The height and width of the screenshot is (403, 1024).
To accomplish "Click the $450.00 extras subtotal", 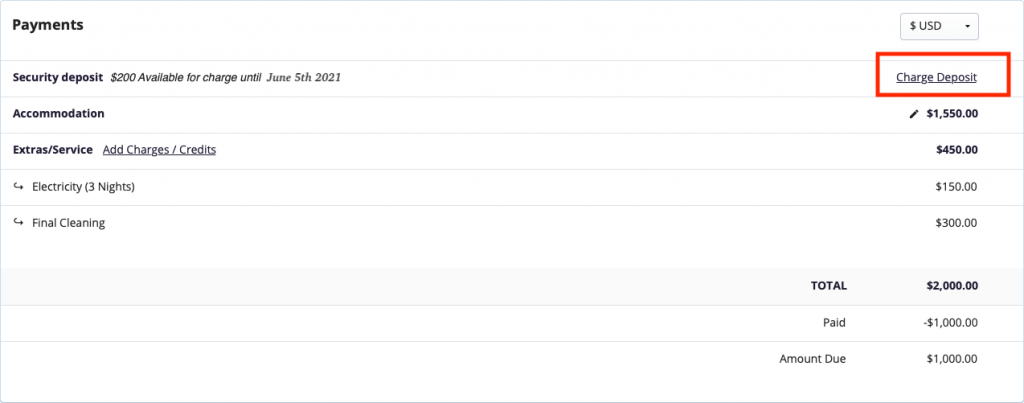I will [956, 150].
